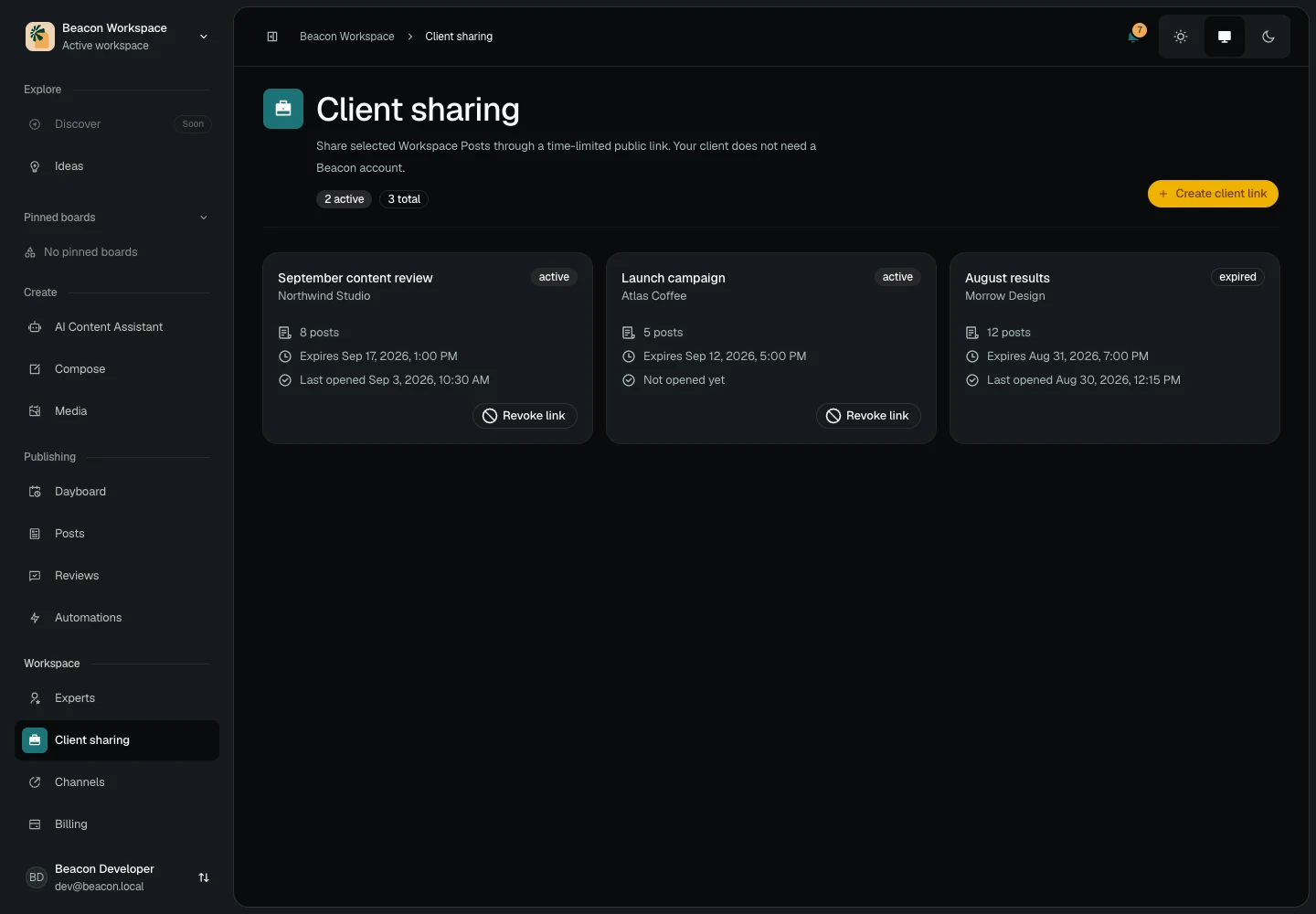The width and height of the screenshot is (1316, 914).
Task: Click the Automations lightning icon
Action: tap(35, 618)
